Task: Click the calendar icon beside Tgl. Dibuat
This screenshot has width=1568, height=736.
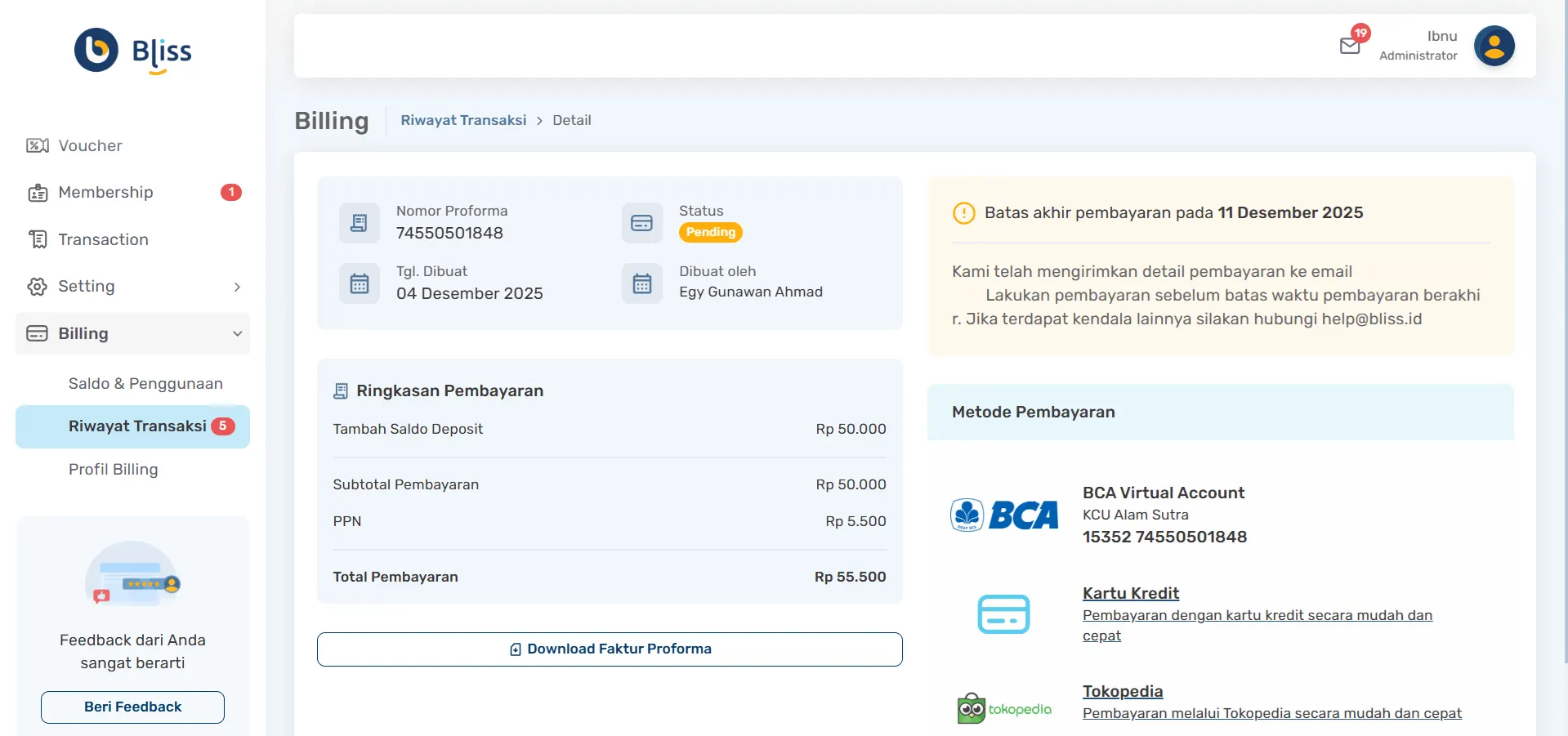Action: [x=359, y=283]
